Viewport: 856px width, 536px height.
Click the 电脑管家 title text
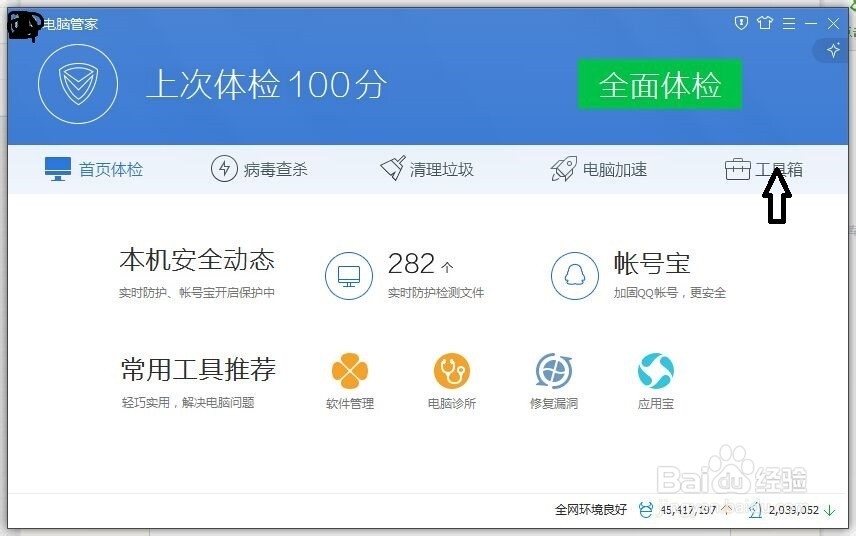point(70,24)
